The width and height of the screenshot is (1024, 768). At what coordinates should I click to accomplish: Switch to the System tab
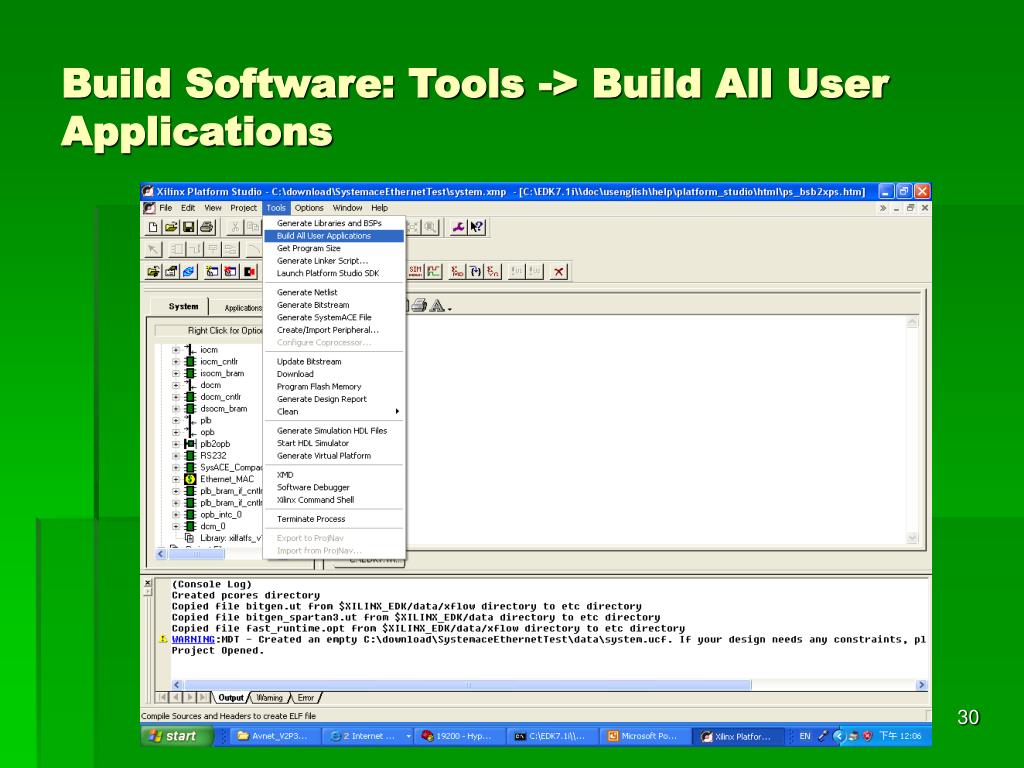pyautogui.click(x=182, y=306)
